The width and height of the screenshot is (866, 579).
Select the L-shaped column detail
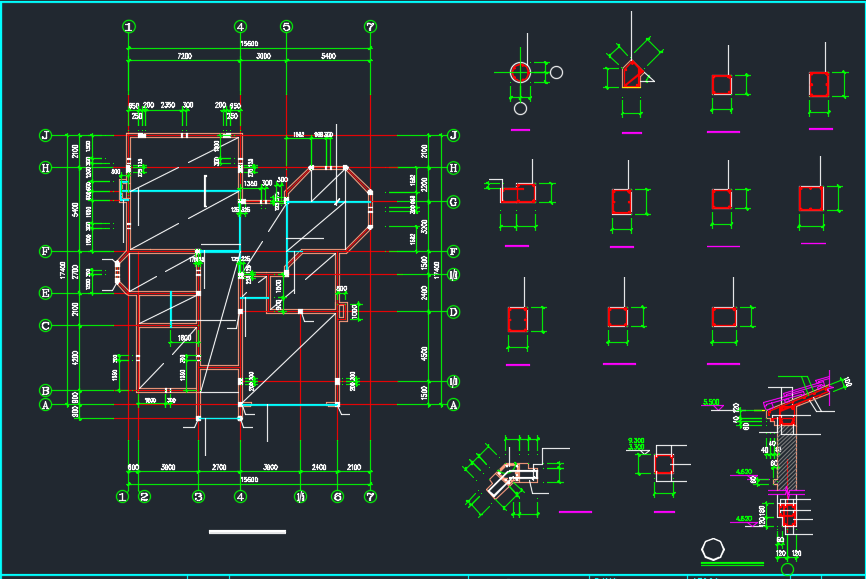tap(519, 194)
